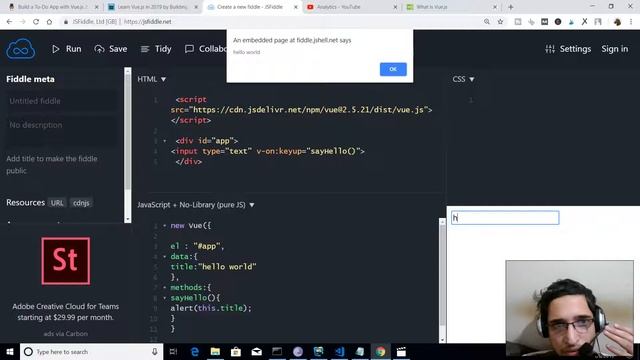640x360 pixels.
Task: Click the Untitled fiddle title field
Action: pyautogui.click(x=61, y=101)
